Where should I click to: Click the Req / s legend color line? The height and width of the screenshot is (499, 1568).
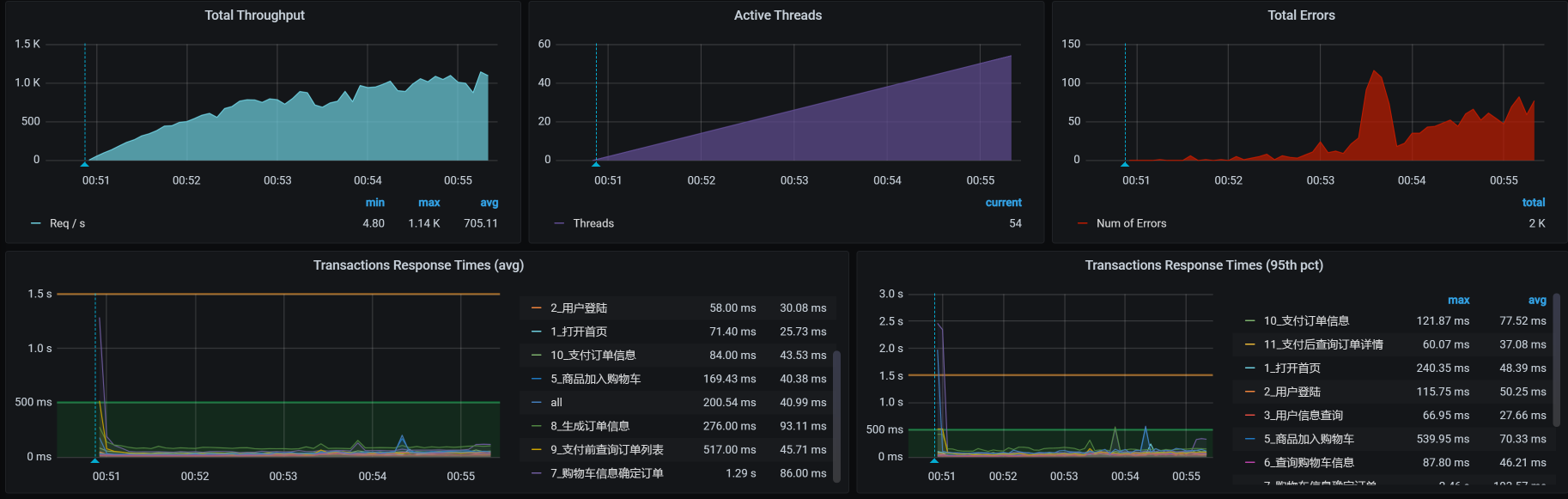click(x=36, y=223)
